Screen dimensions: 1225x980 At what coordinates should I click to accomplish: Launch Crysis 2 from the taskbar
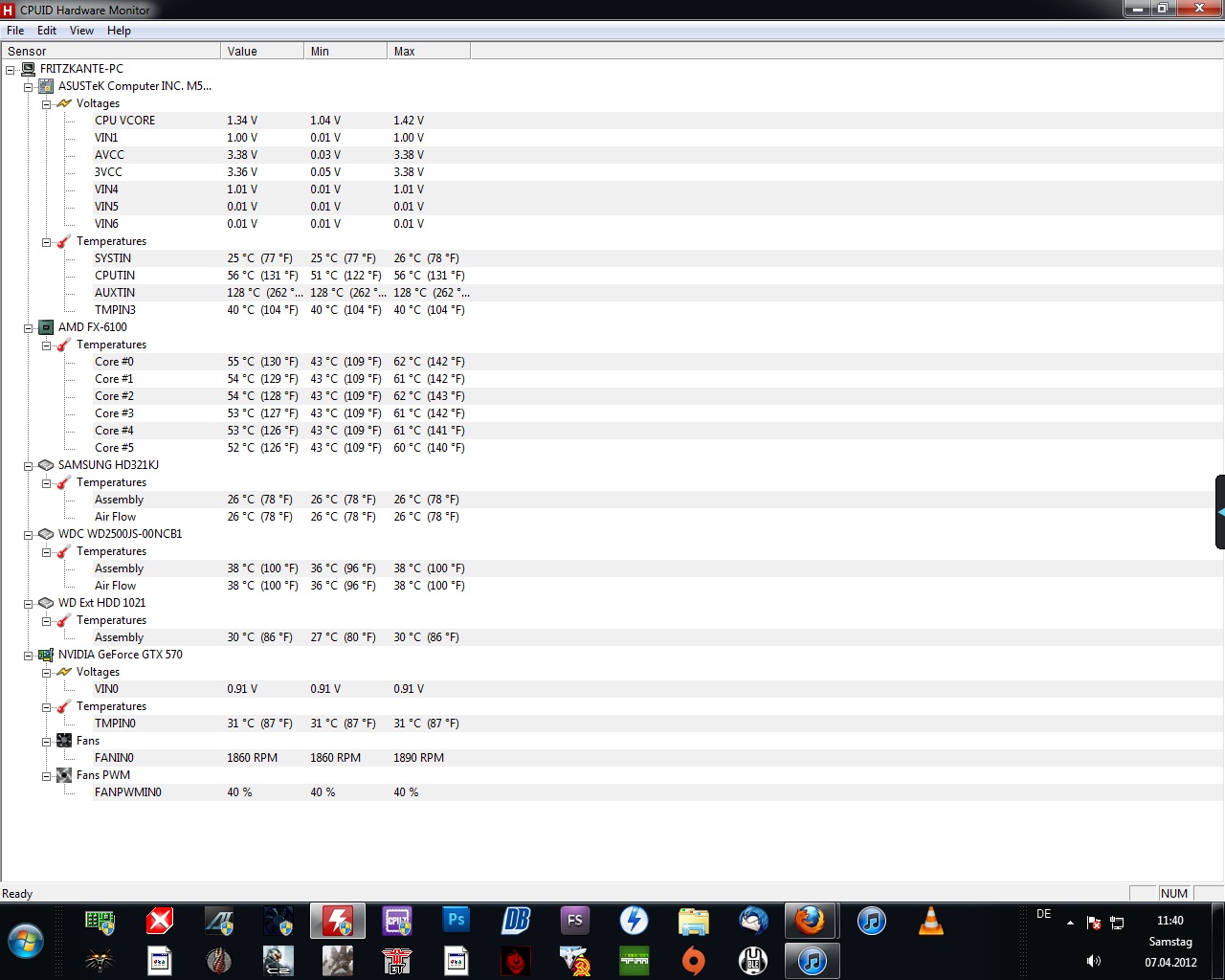point(278,960)
